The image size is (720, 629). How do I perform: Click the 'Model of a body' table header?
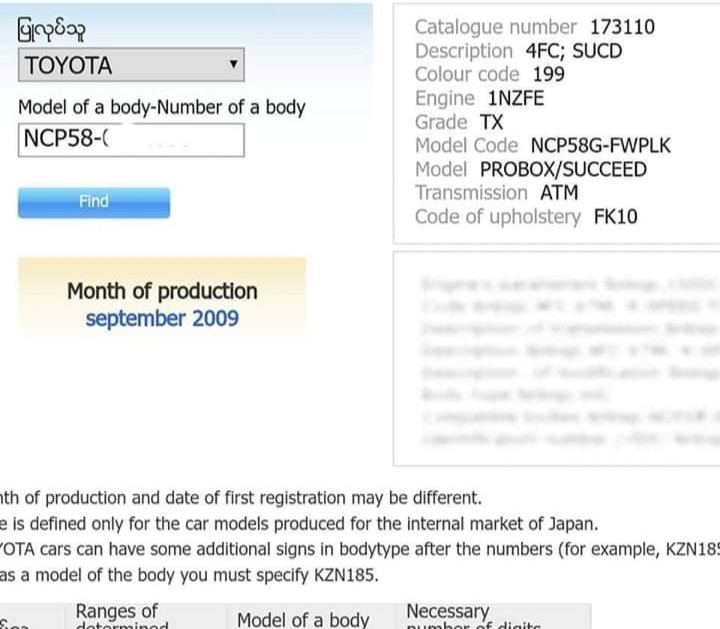[303, 619]
